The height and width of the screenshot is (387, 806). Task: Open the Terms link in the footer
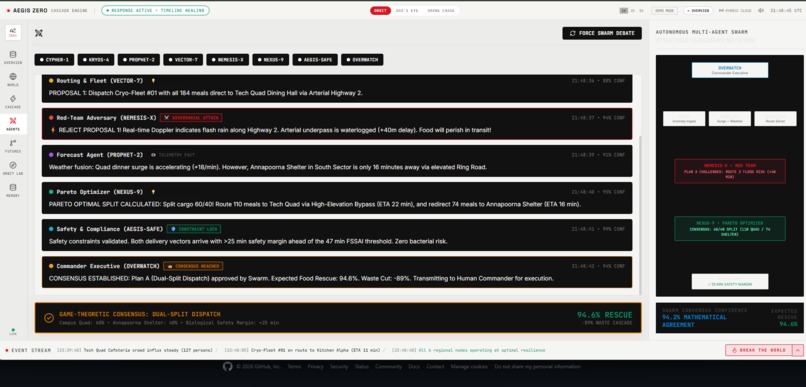pos(294,367)
